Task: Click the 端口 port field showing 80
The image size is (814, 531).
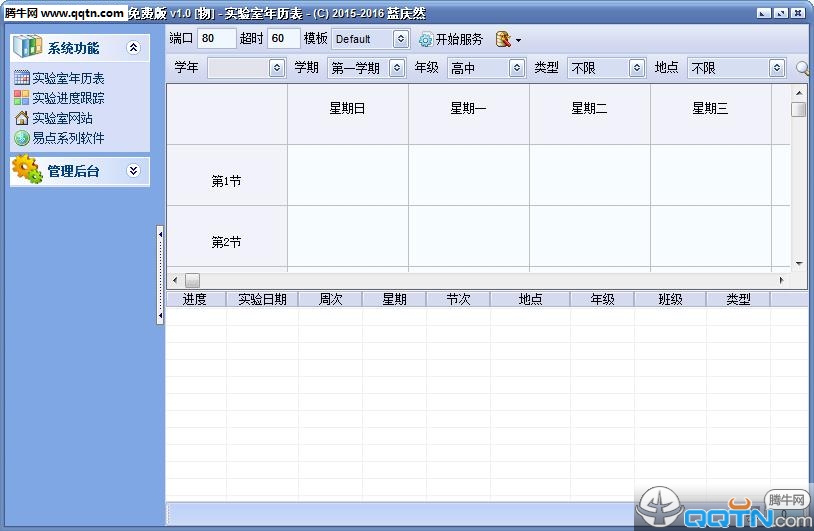Action: pos(216,38)
